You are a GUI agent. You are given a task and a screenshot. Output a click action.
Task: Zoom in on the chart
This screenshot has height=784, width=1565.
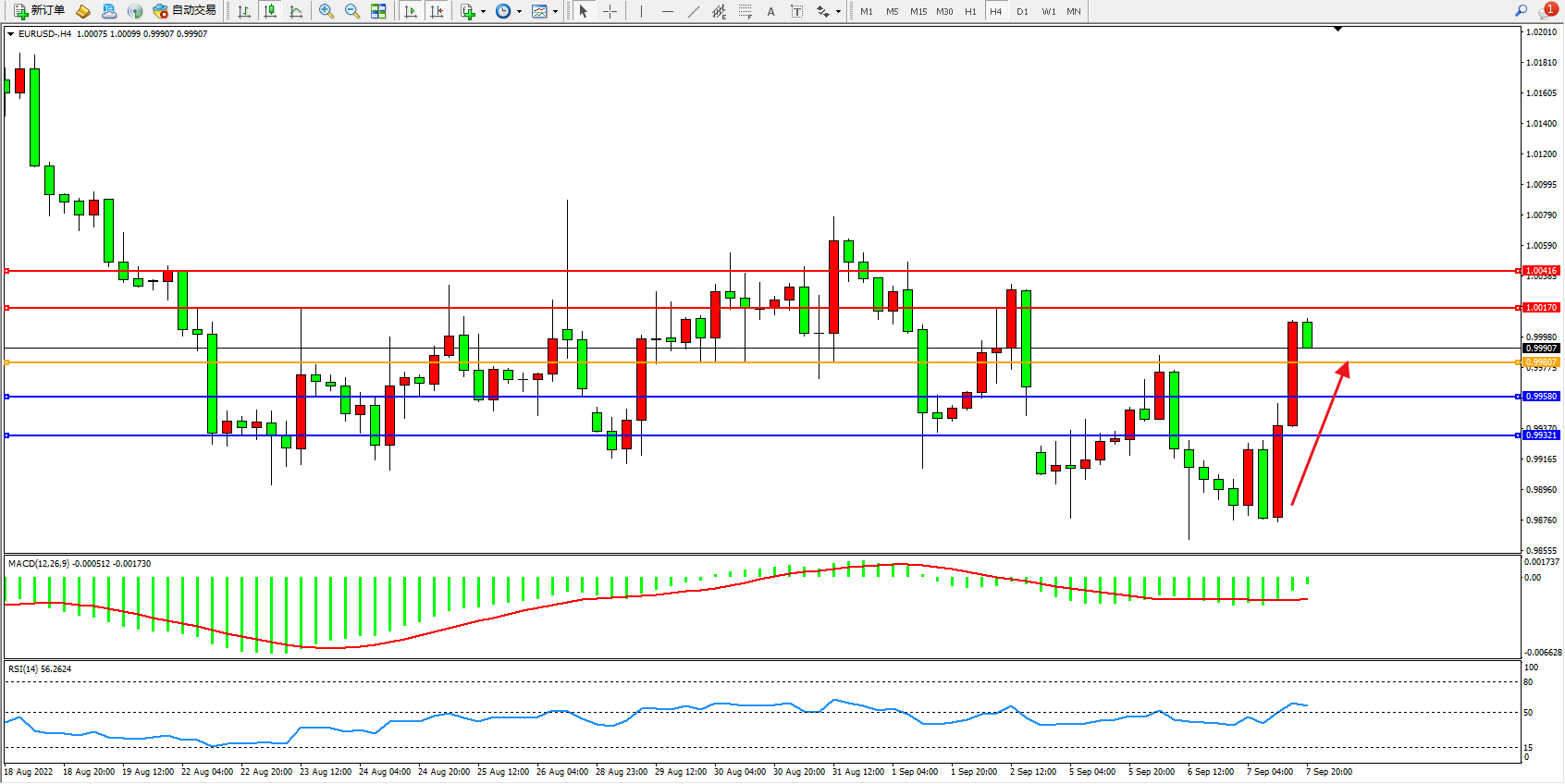click(327, 11)
